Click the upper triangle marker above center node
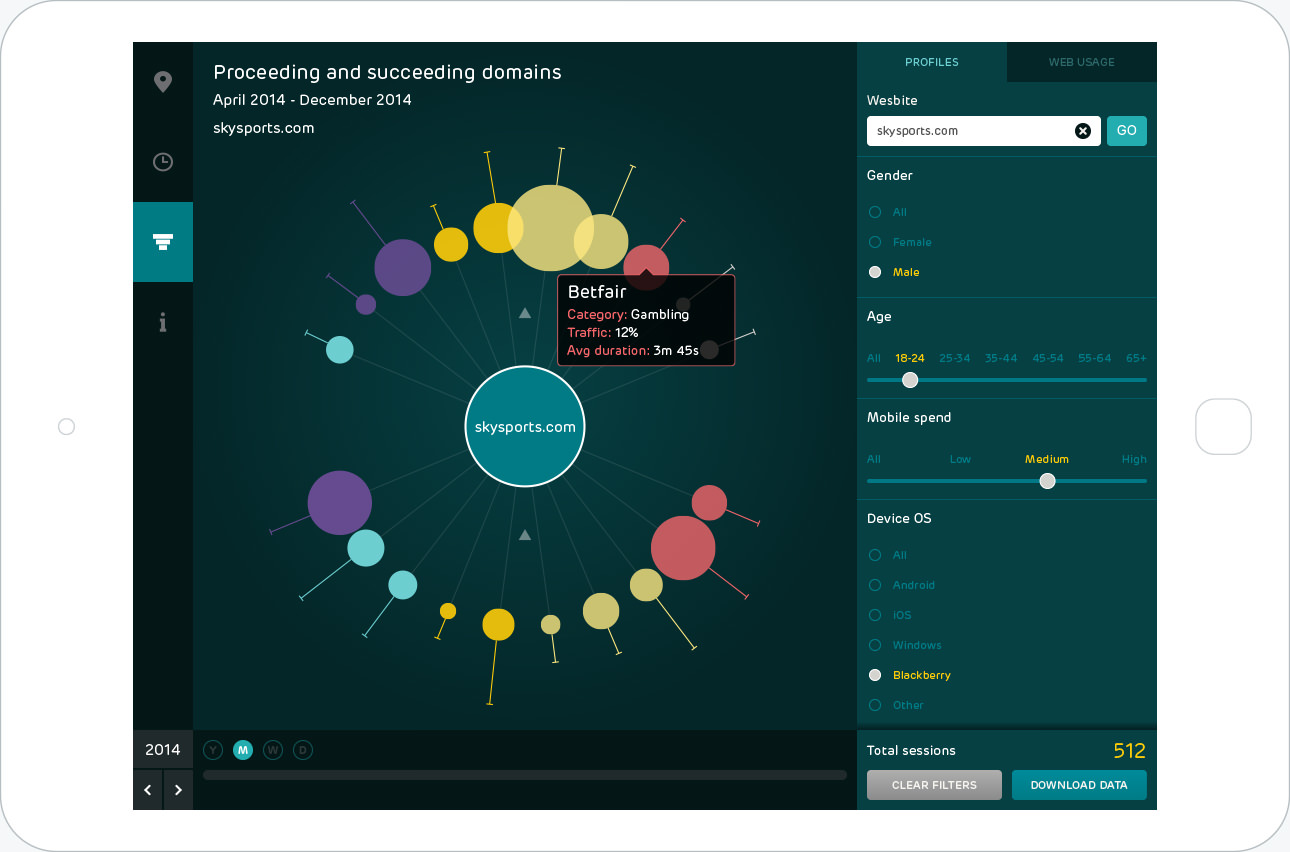Viewport: 1290px width, 852px height. (x=525, y=313)
